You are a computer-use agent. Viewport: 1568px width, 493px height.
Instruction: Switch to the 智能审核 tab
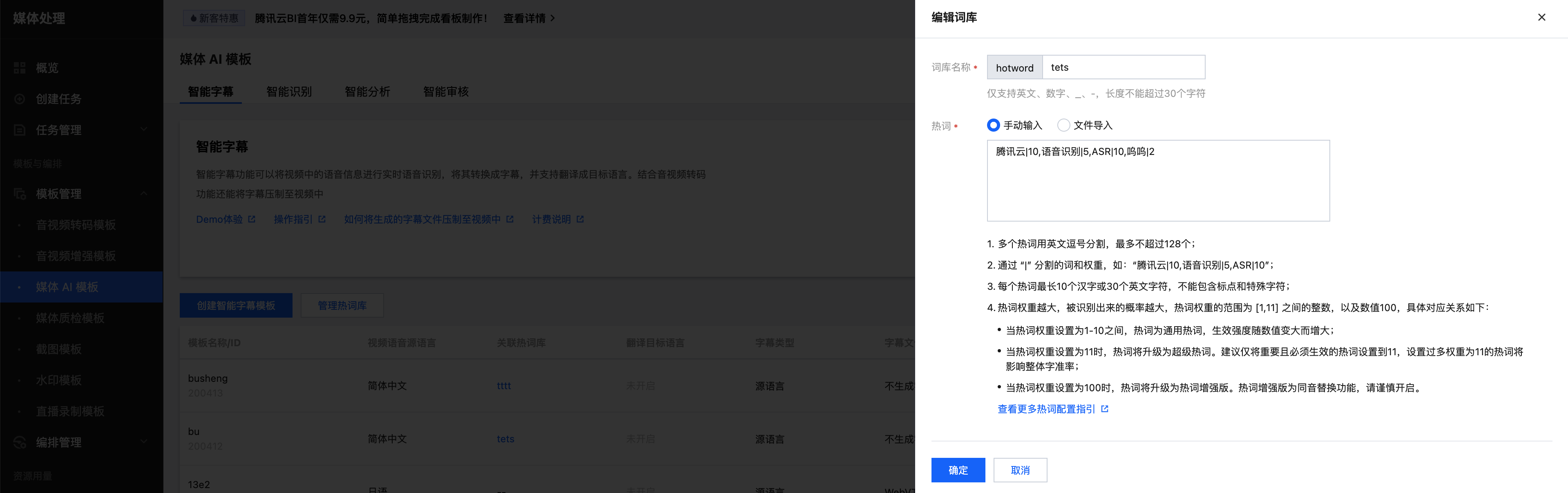tap(446, 92)
